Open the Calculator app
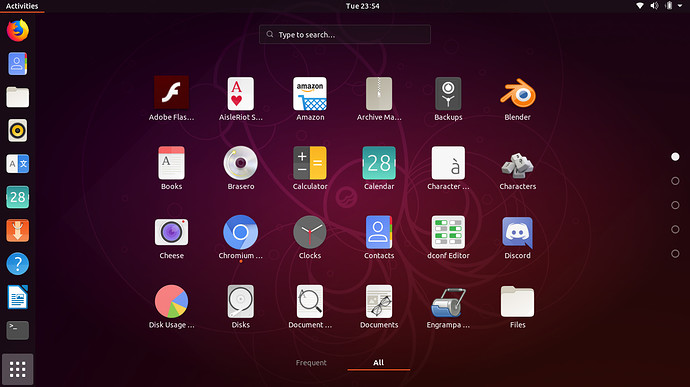Screen dimensions: 690x387 tap(310, 162)
